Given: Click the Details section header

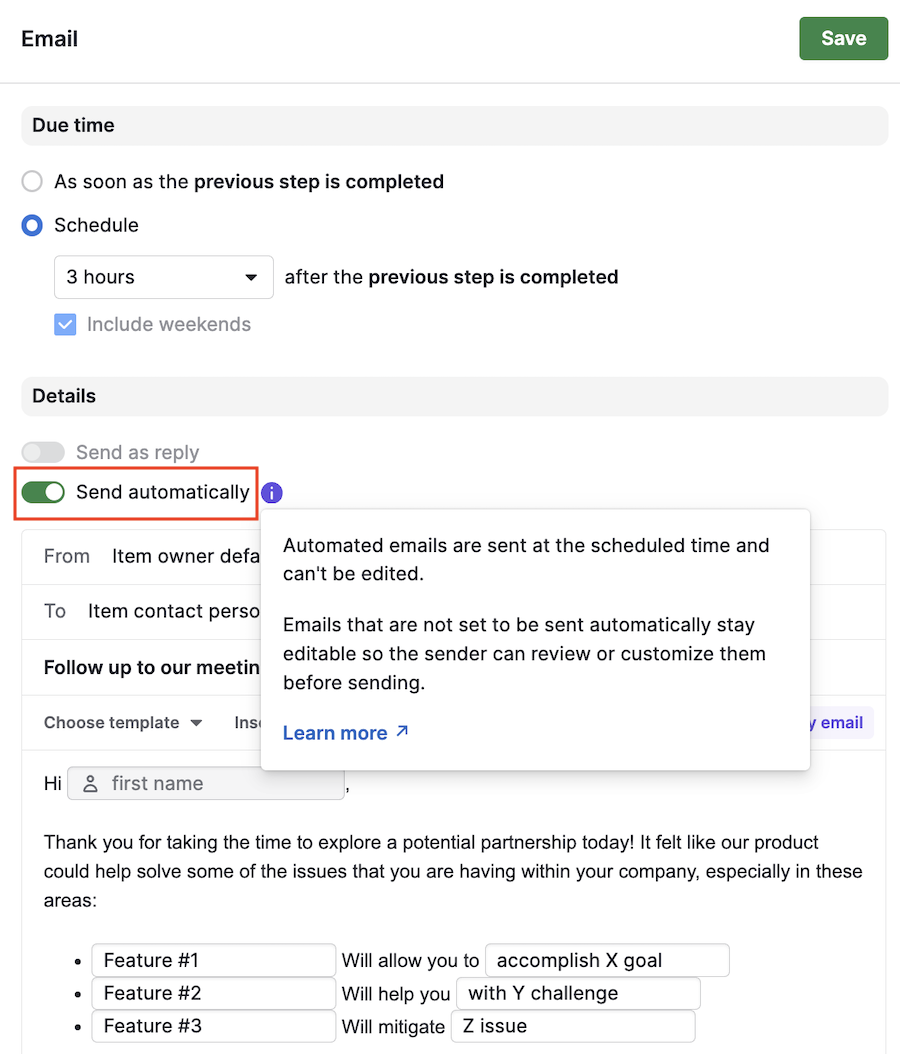Looking at the screenshot, I should (63, 396).
